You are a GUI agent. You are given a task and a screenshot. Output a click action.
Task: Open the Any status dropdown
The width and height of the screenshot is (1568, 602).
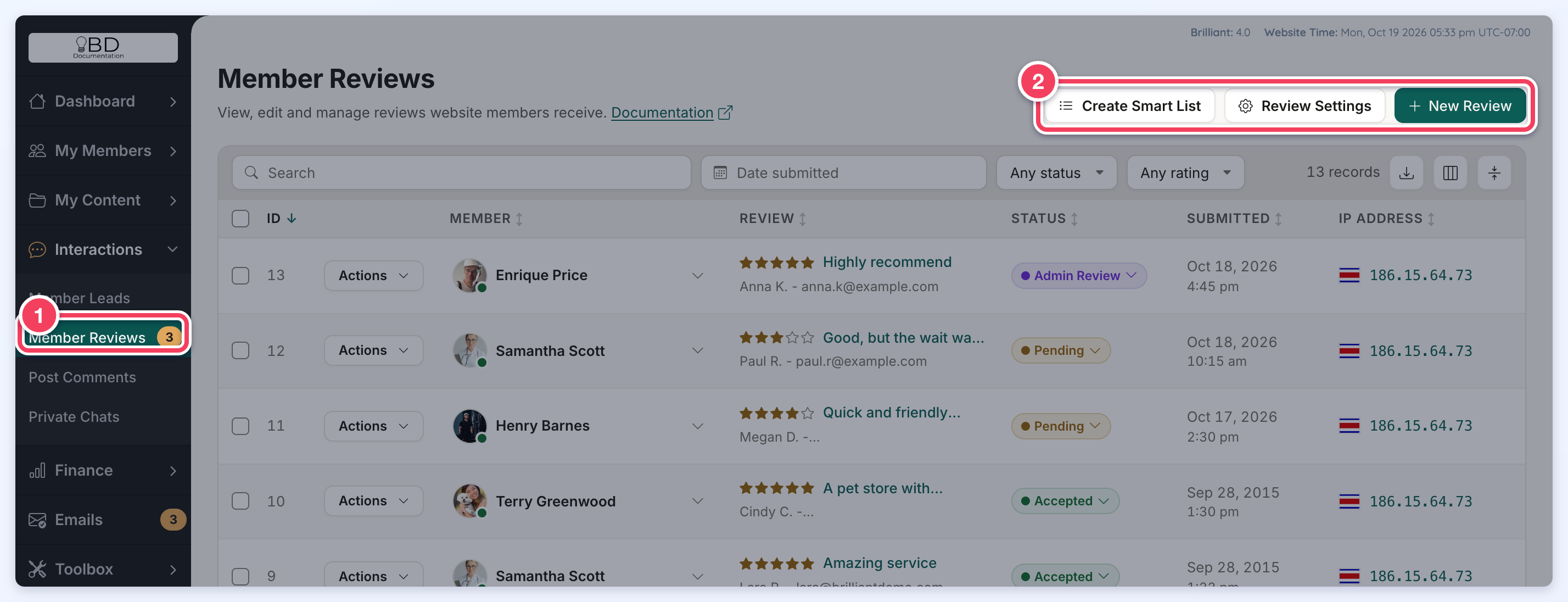pos(1056,173)
